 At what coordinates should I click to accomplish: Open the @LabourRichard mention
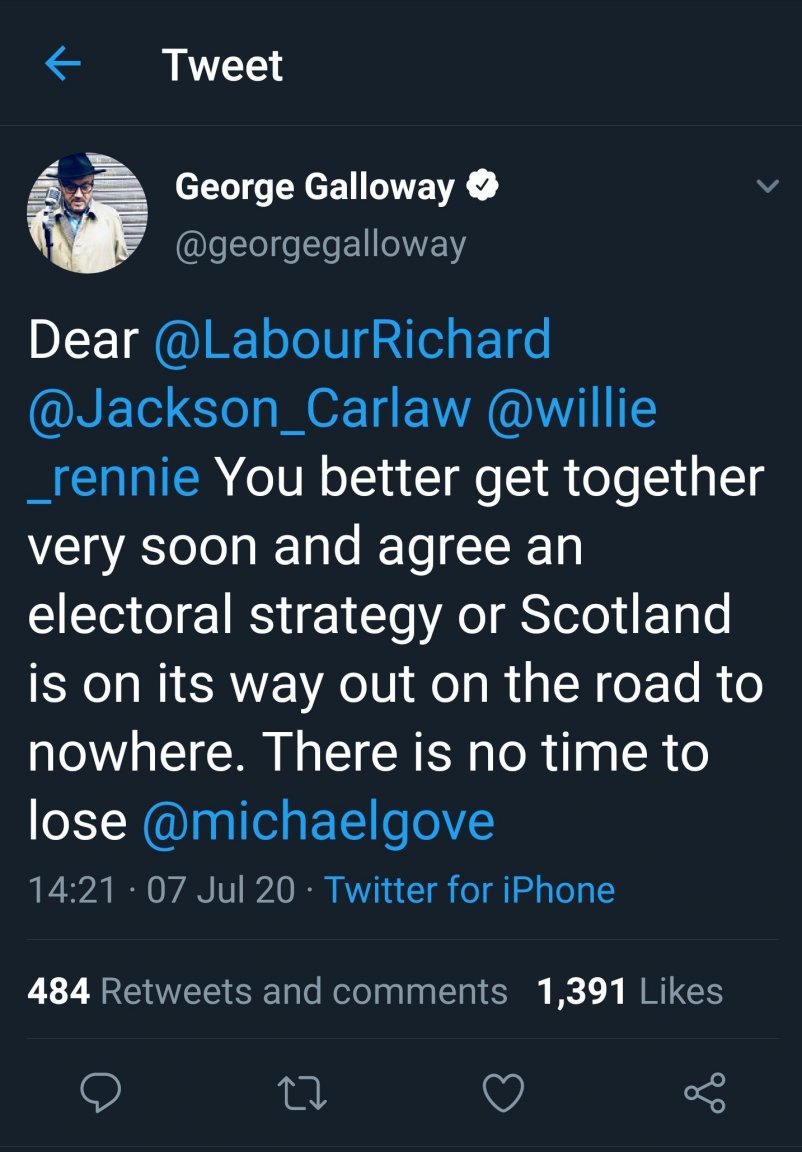pyautogui.click(x=352, y=340)
